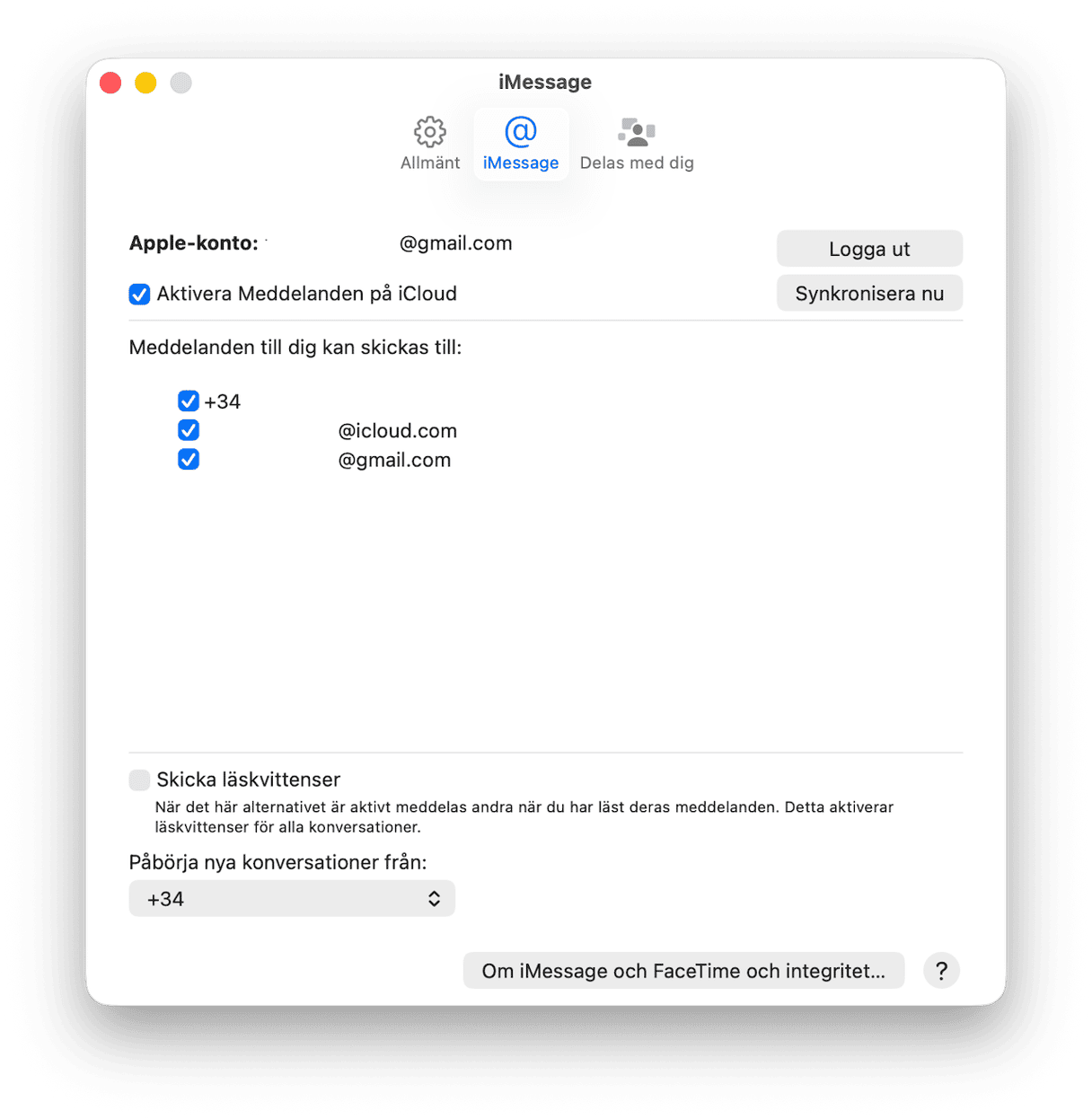Click the dropdown chevron arrows next to +34
Screen dimensions: 1092x1119
click(x=434, y=899)
